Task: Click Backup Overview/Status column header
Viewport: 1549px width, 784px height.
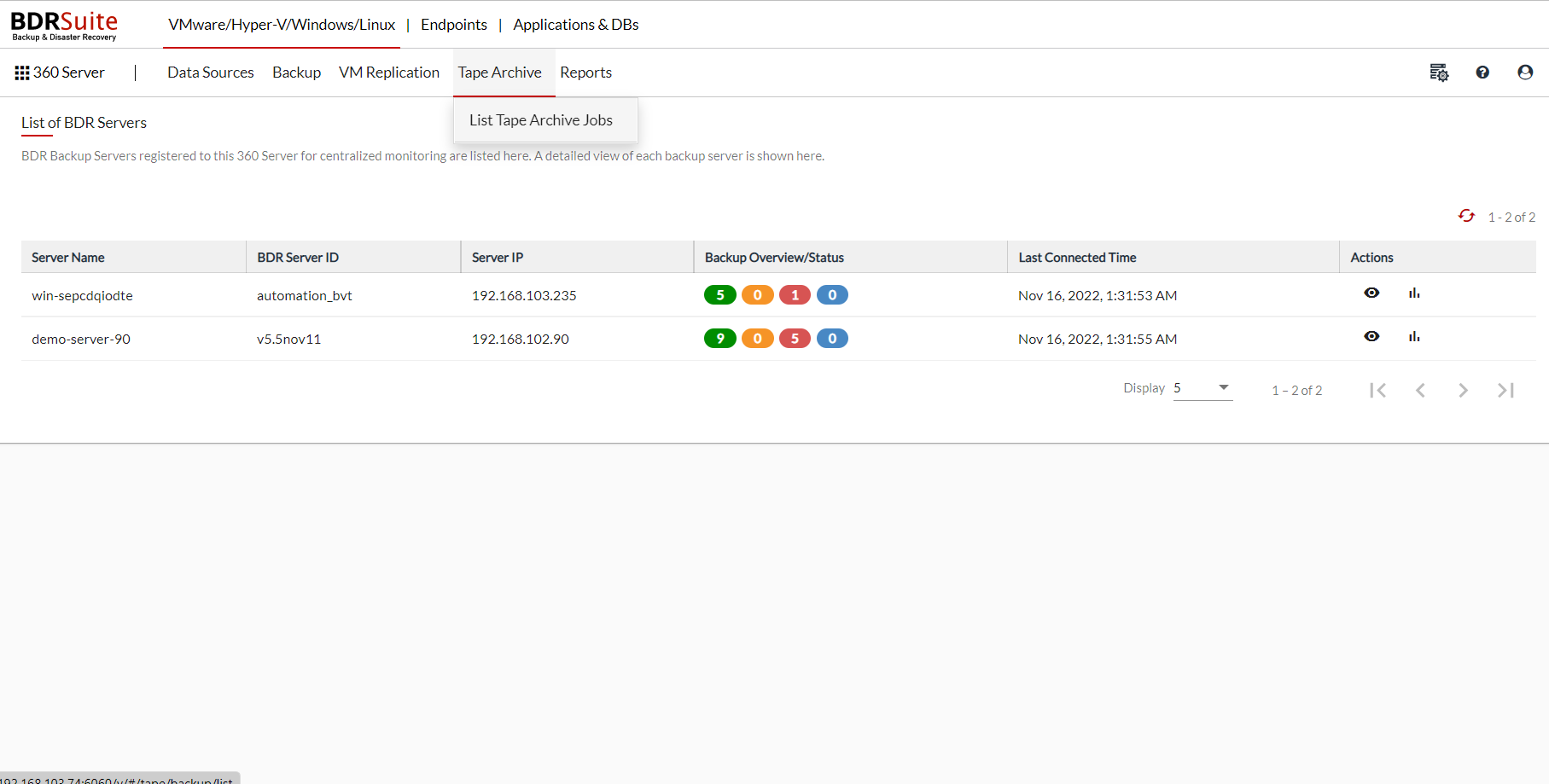Action: coord(774,258)
